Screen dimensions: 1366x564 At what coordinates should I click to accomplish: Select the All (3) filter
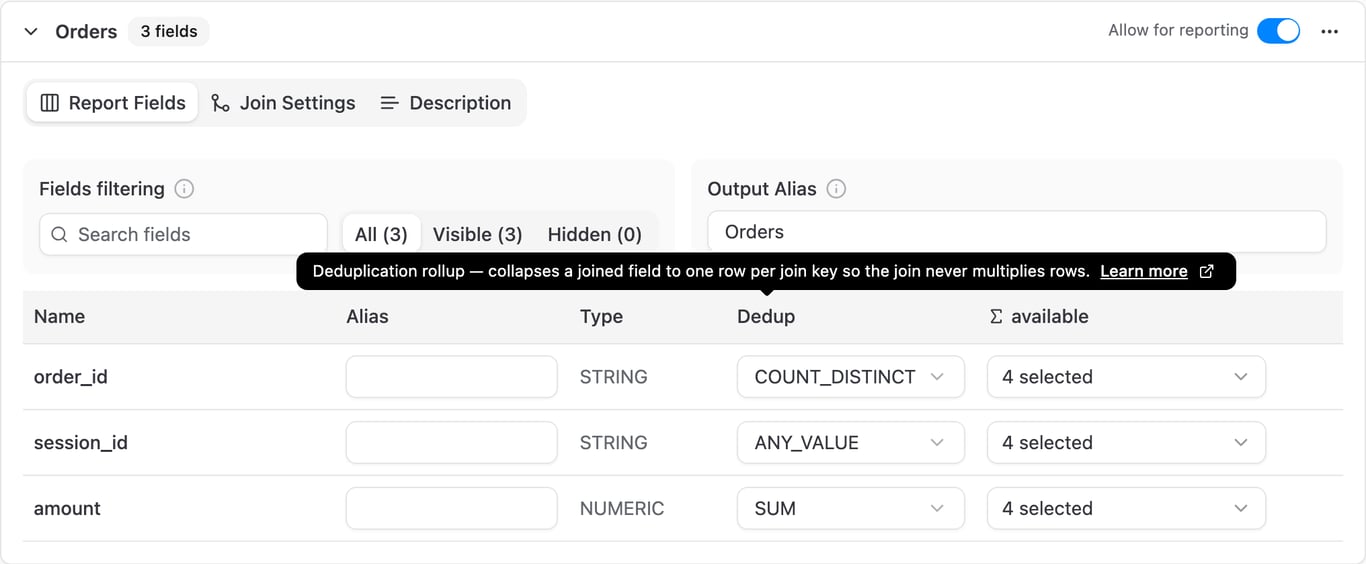pyautogui.click(x=381, y=234)
